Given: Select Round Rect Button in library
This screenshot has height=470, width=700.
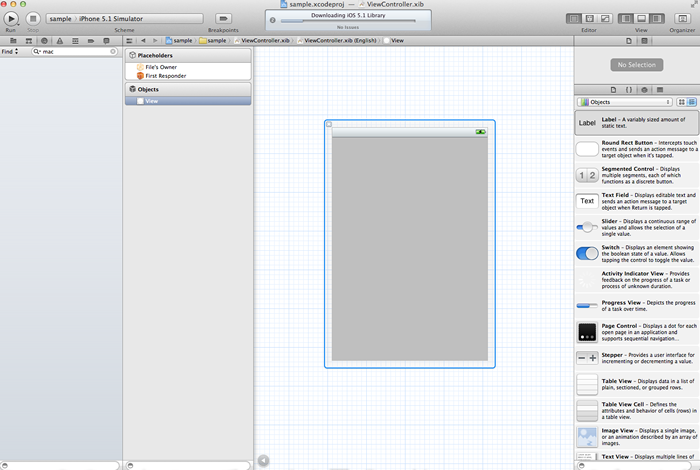Looking at the screenshot, I should coord(637,149).
